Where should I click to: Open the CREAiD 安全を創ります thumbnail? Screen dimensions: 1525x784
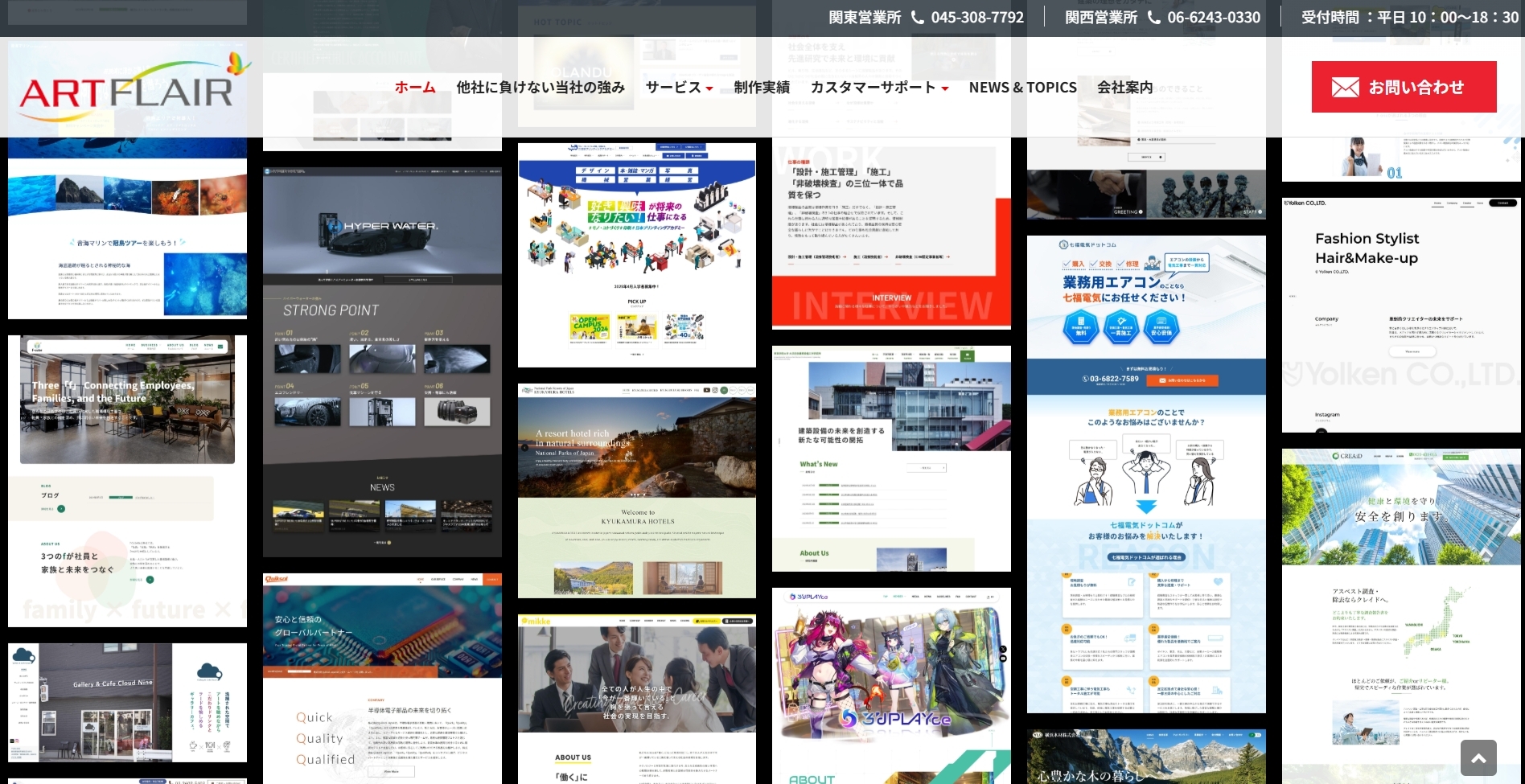(x=1401, y=616)
